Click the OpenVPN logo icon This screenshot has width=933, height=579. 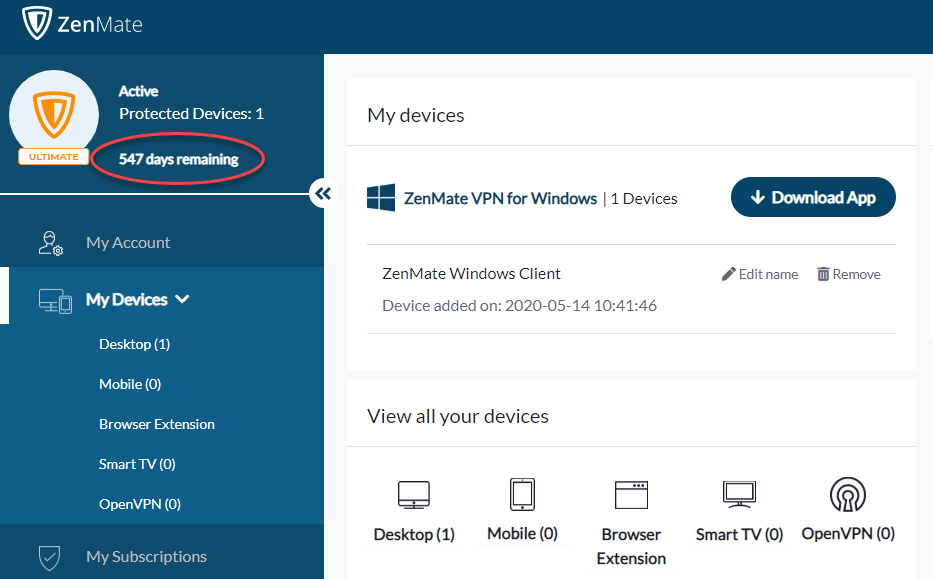pyautogui.click(x=848, y=495)
